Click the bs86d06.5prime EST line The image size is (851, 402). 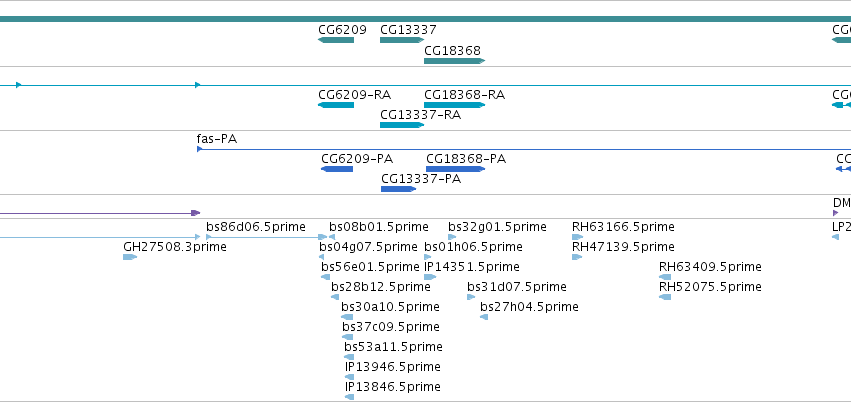[266, 237]
